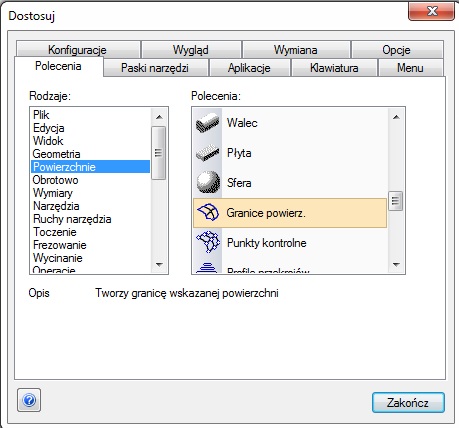Click the Zakończ button

point(408,402)
